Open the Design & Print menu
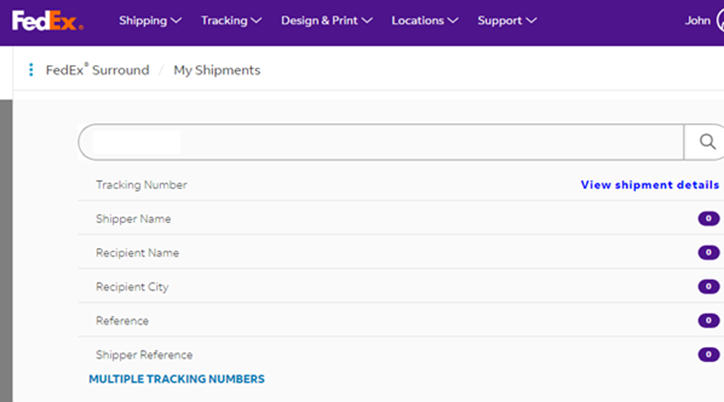Image resolution: width=724 pixels, height=402 pixels. (x=327, y=21)
